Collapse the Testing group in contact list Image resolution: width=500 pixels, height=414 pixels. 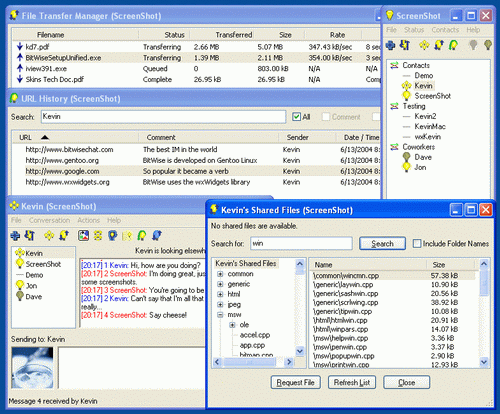pos(394,106)
